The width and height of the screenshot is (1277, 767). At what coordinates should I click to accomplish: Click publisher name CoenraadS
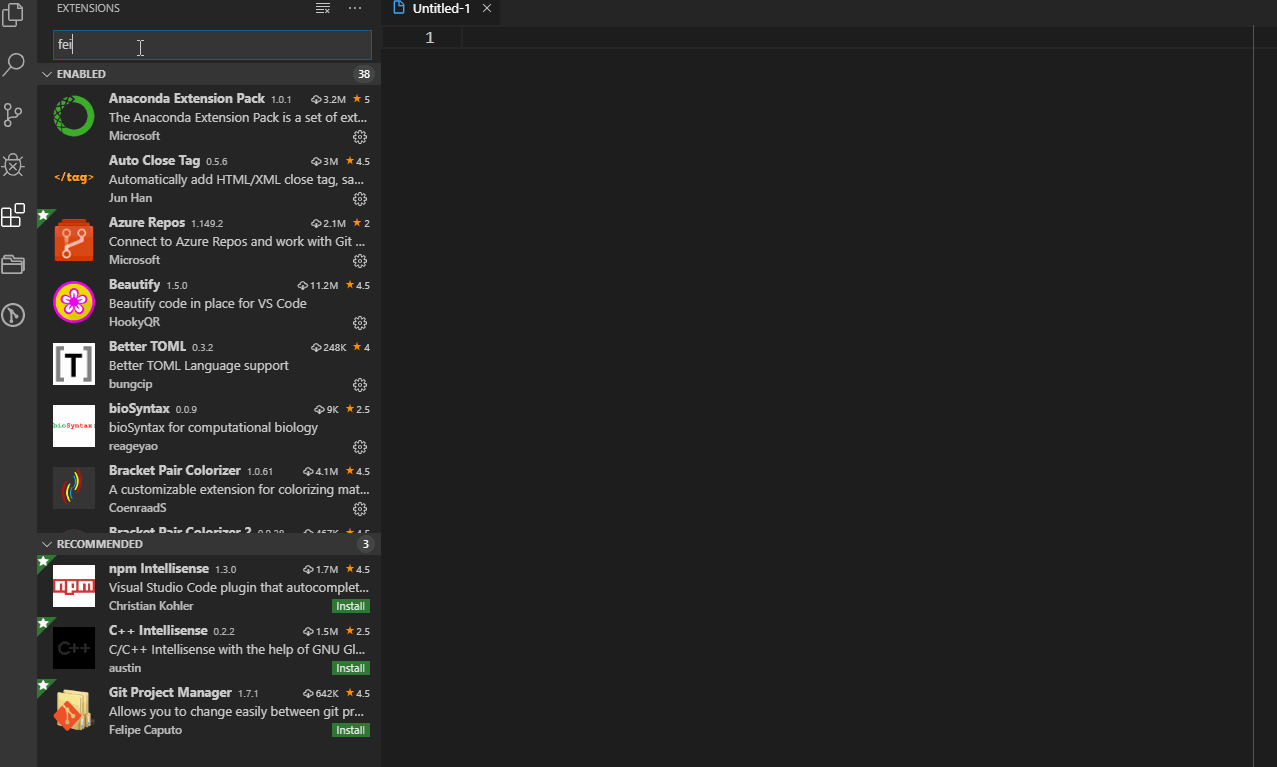pos(138,508)
